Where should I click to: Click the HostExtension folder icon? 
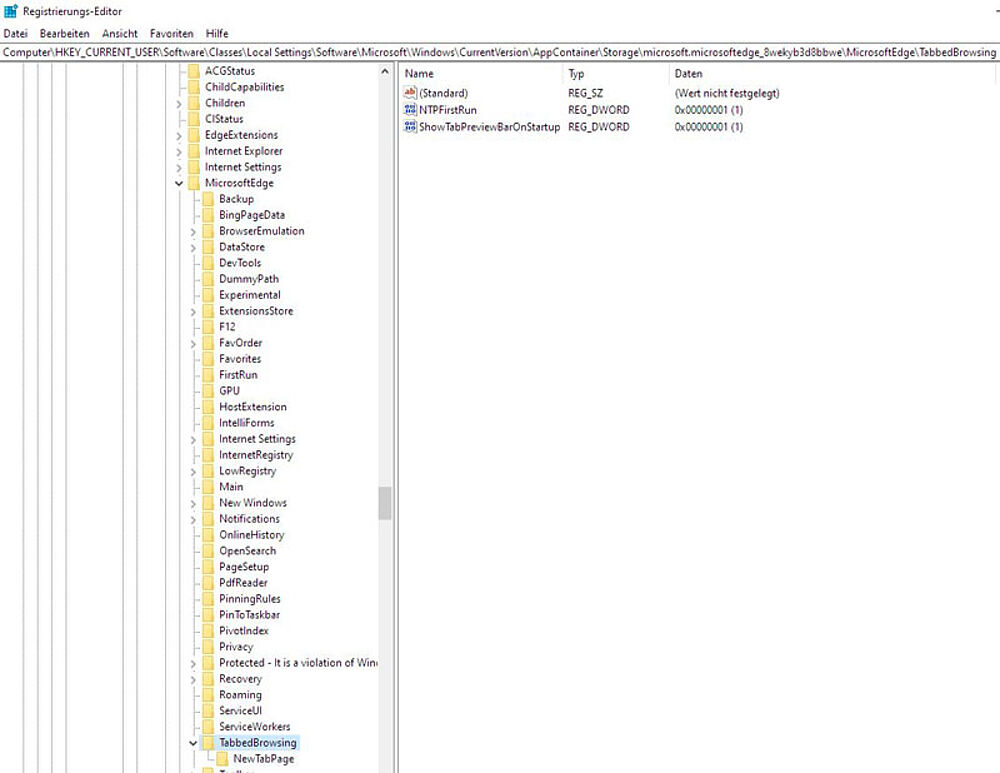tap(208, 407)
